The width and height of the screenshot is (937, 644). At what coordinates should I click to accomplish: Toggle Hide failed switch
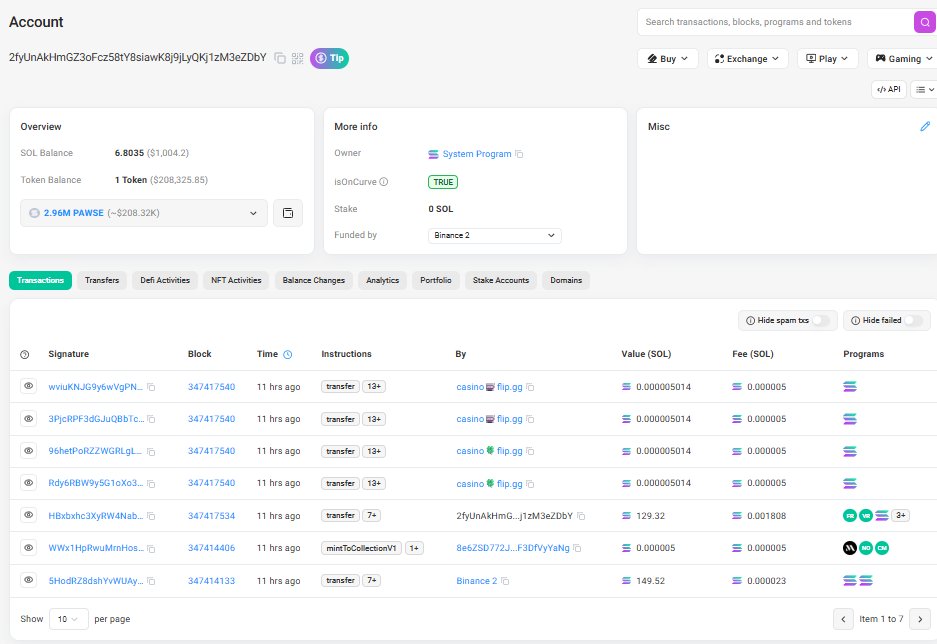pyautogui.click(x=914, y=321)
